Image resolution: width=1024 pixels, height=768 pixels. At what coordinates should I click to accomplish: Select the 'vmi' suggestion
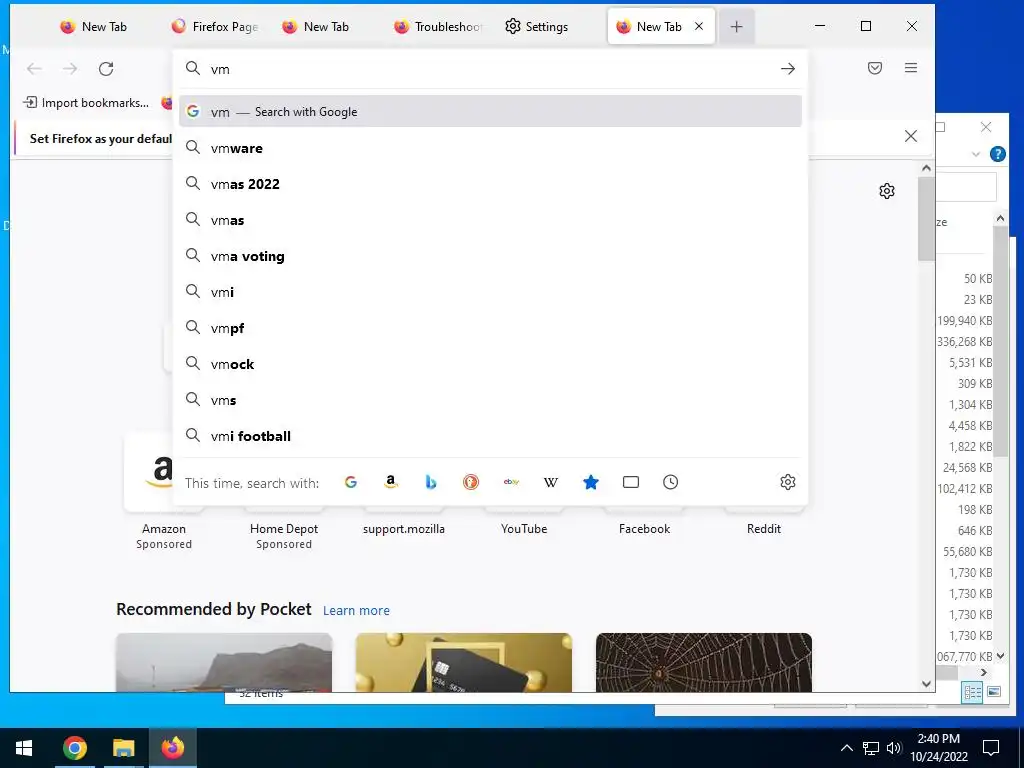tap(490, 292)
